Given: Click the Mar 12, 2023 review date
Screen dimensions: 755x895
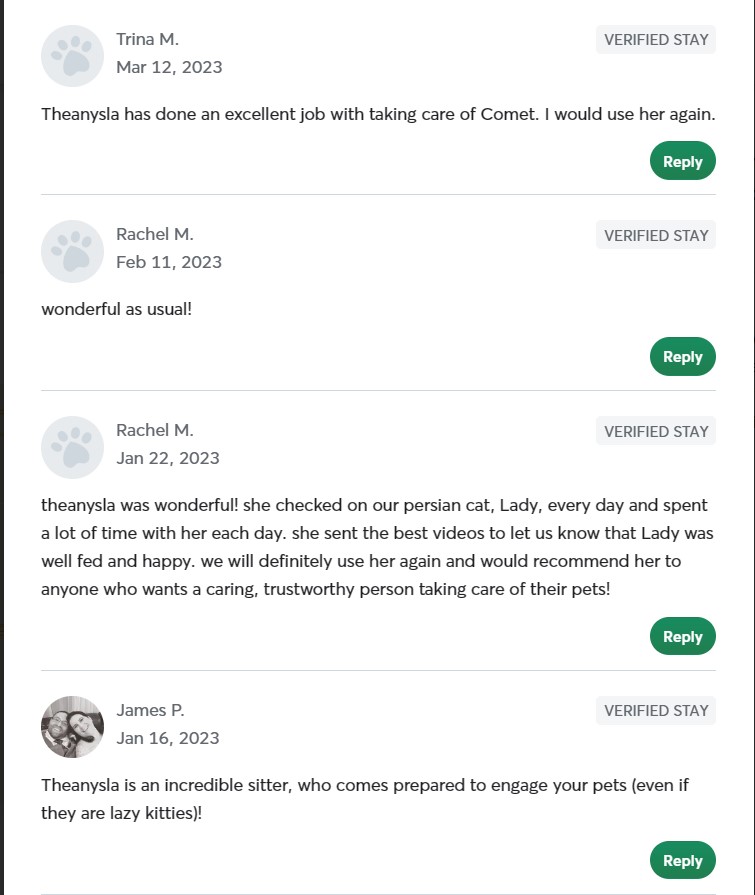Looking at the screenshot, I should click(169, 67).
